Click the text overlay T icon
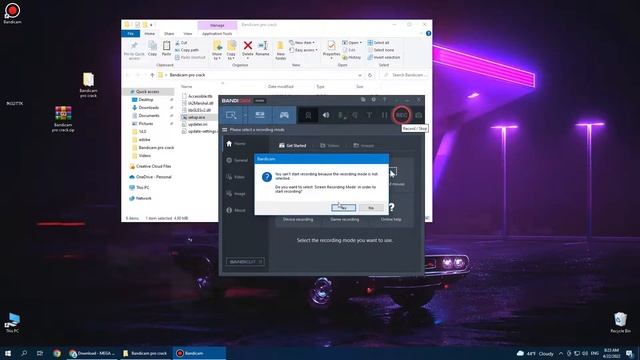640x360 pixels. (369, 116)
